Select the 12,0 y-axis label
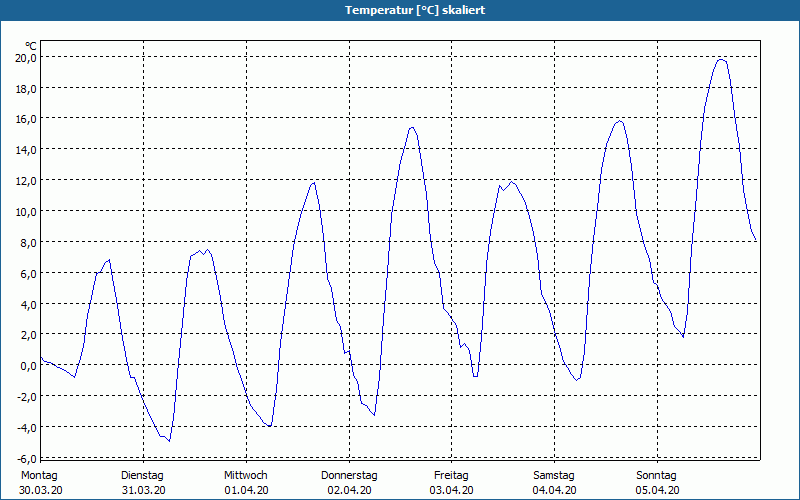 click(x=26, y=181)
